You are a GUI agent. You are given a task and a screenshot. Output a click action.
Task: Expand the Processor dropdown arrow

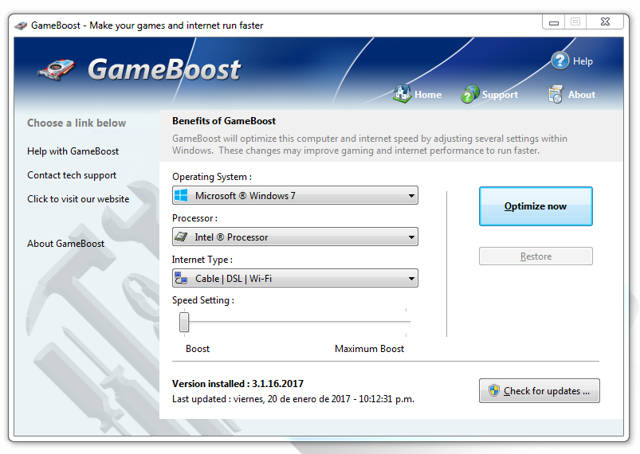click(411, 237)
